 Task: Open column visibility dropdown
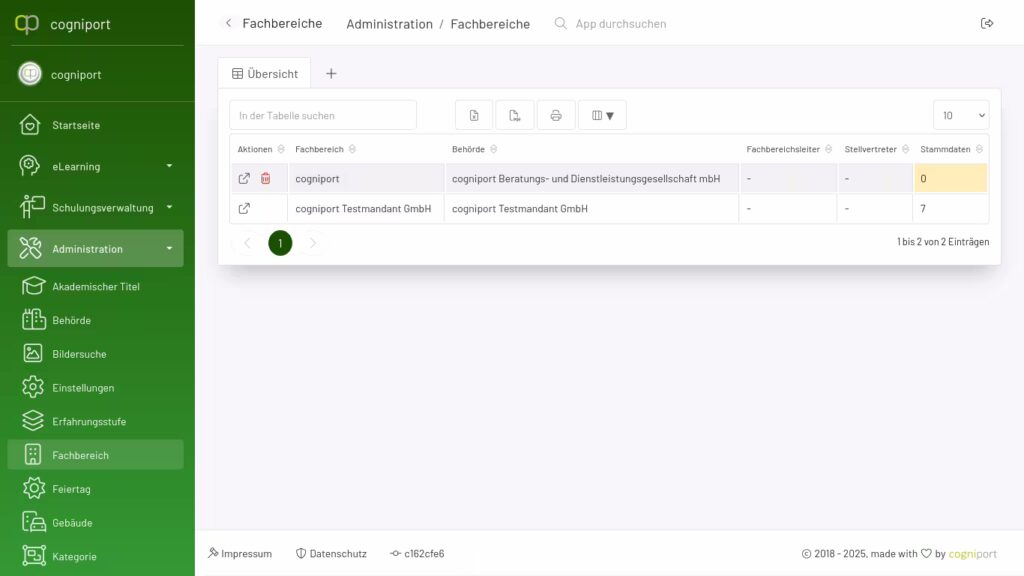[602, 115]
